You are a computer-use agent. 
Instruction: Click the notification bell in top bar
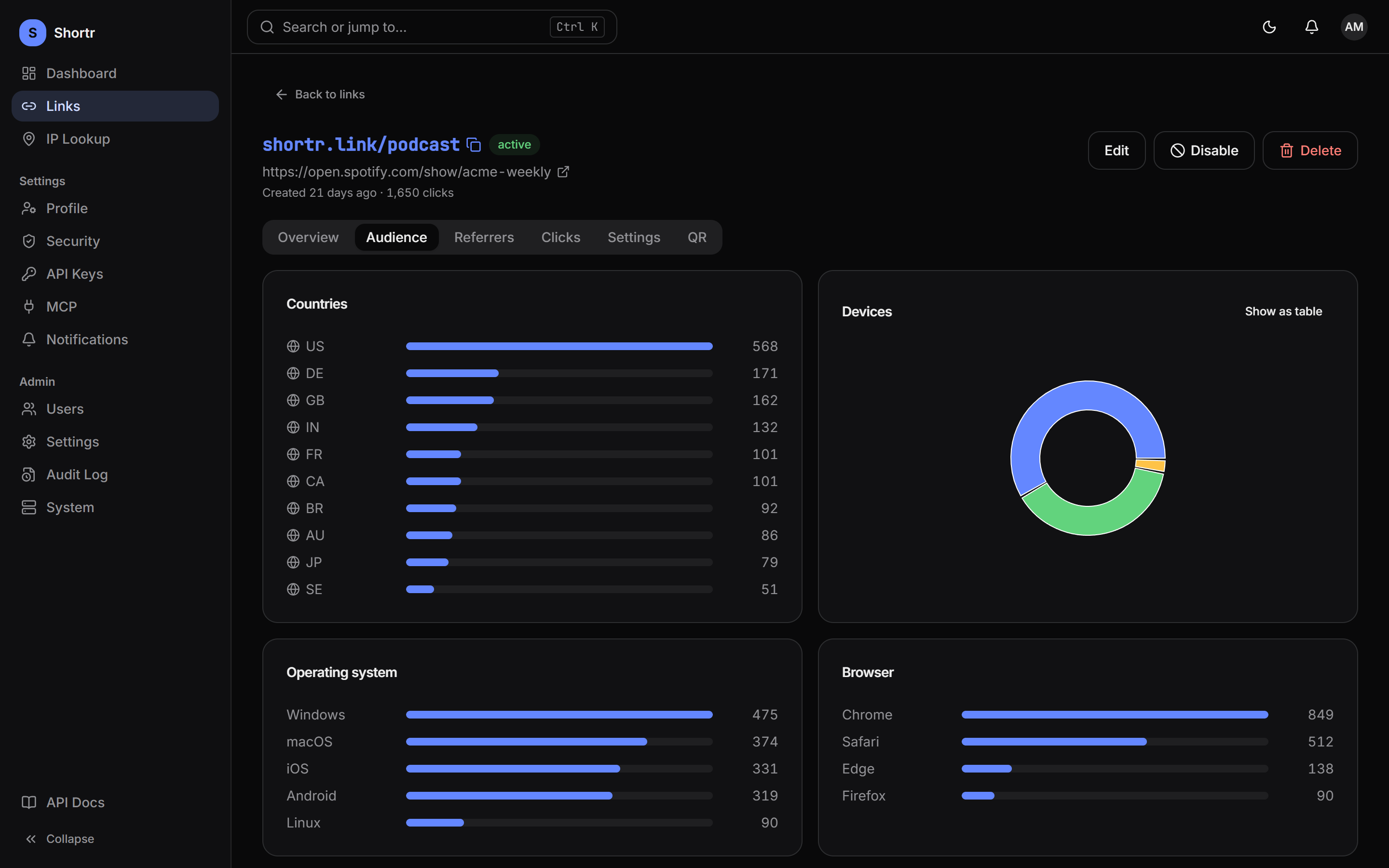coord(1311,27)
